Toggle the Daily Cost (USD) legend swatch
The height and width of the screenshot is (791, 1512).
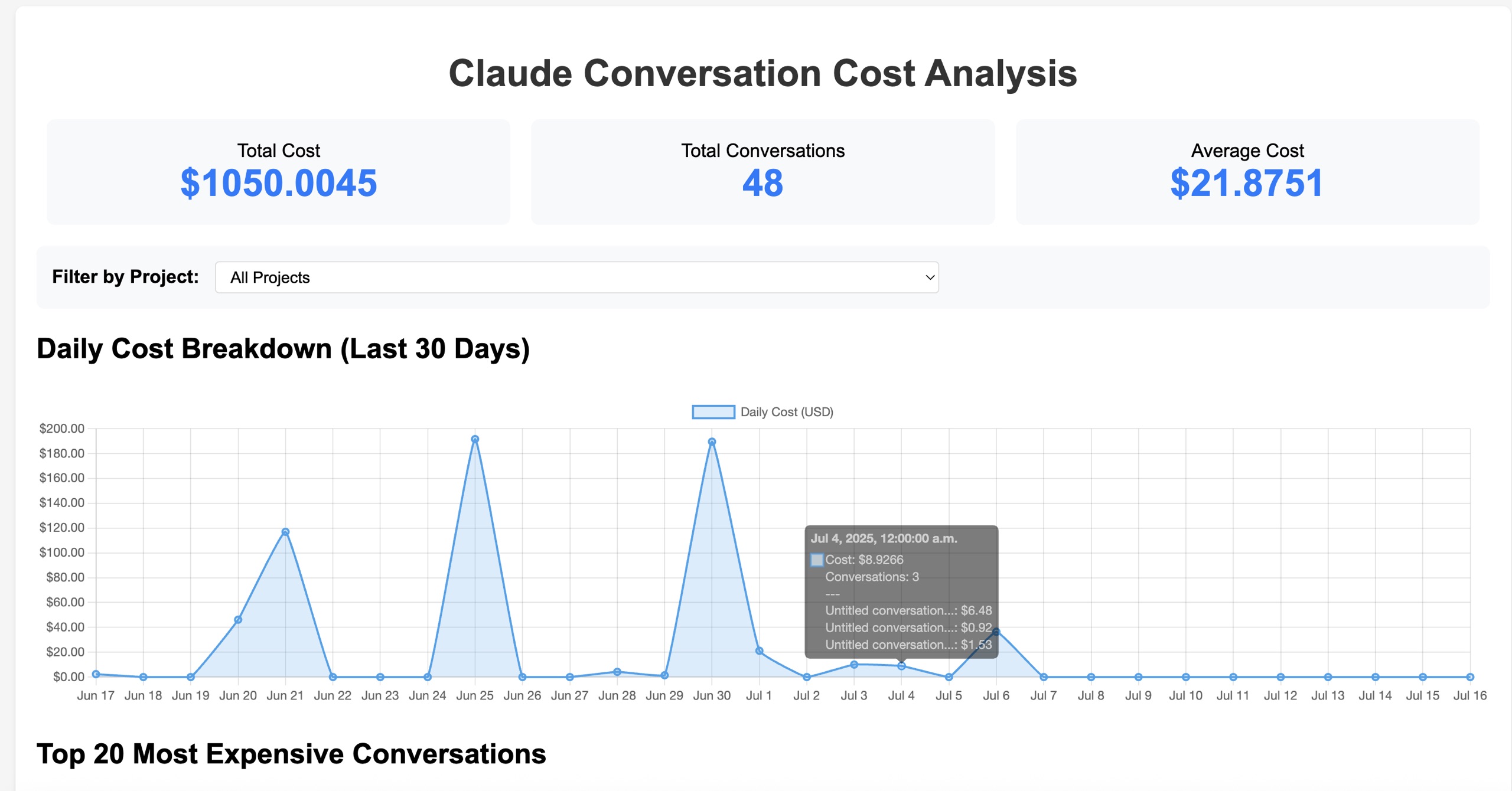713,412
